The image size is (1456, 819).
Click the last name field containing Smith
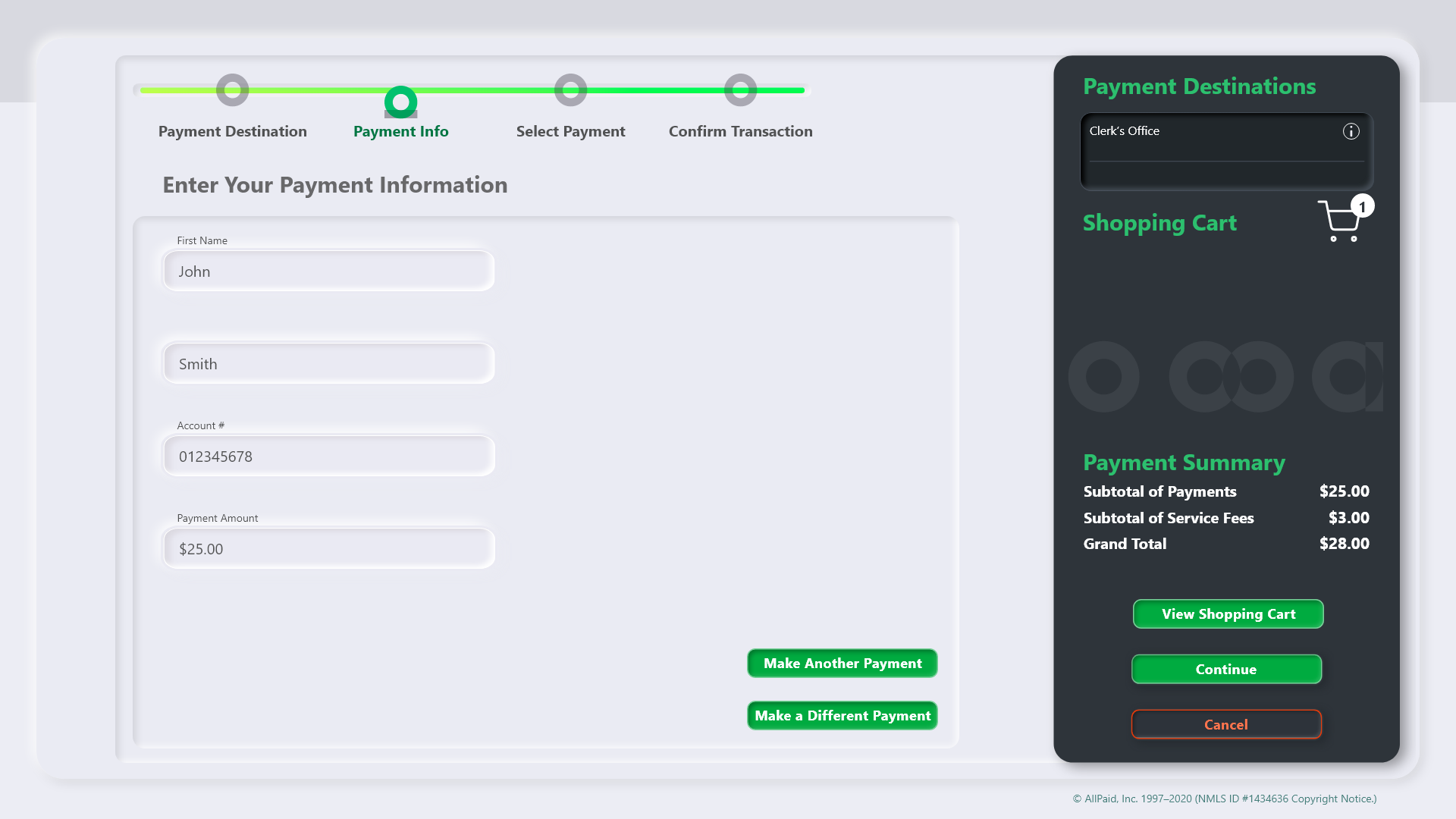328,363
